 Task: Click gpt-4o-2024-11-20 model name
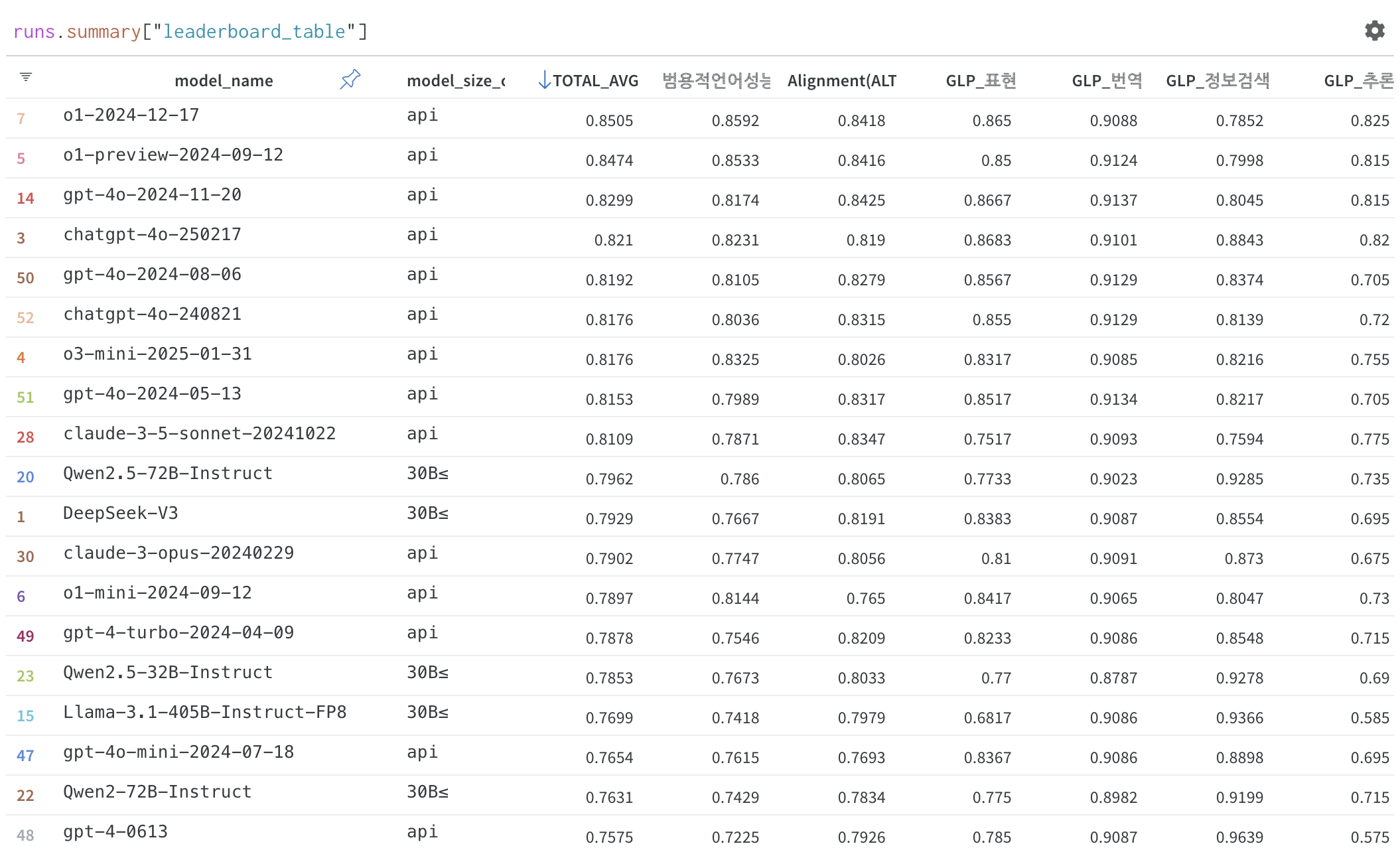click(152, 194)
